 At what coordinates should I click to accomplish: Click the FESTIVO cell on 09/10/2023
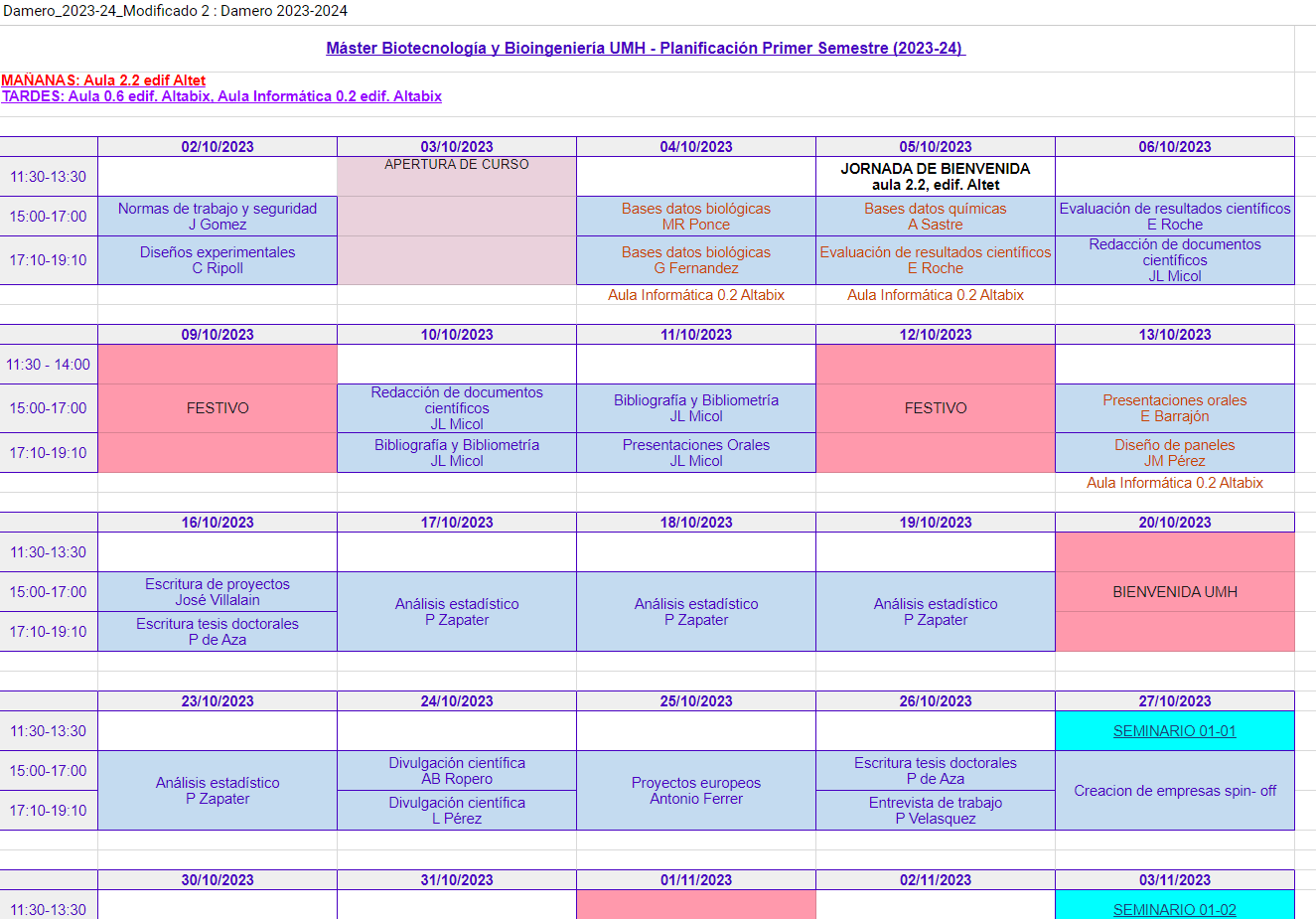pos(218,408)
